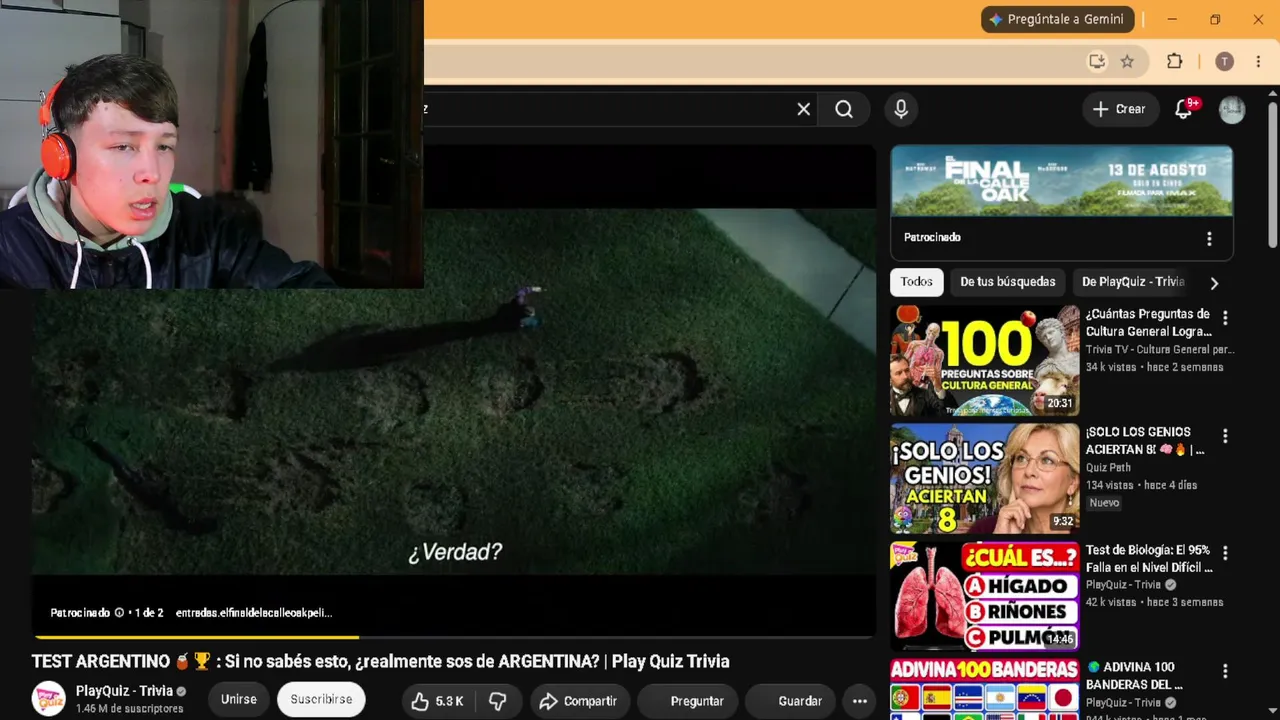Select the De PlayQuiz - Trivia chip

pyautogui.click(x=1133, y=282)
